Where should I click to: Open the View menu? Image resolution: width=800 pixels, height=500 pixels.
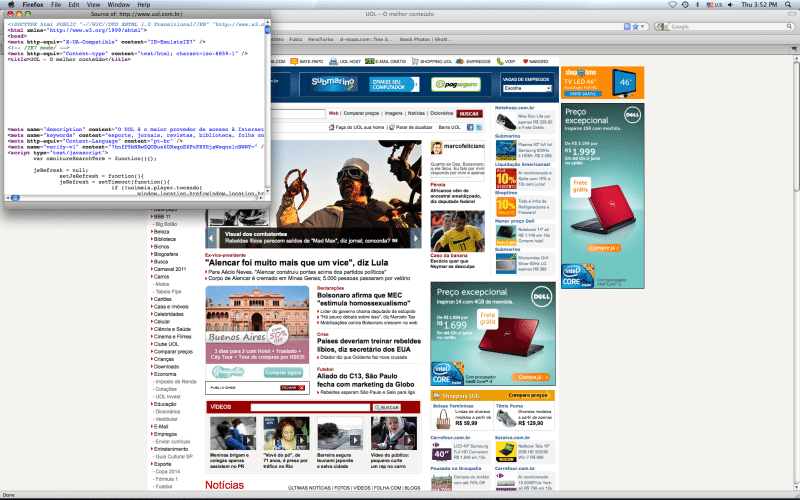pyautogui.click(x=93, y=5)
